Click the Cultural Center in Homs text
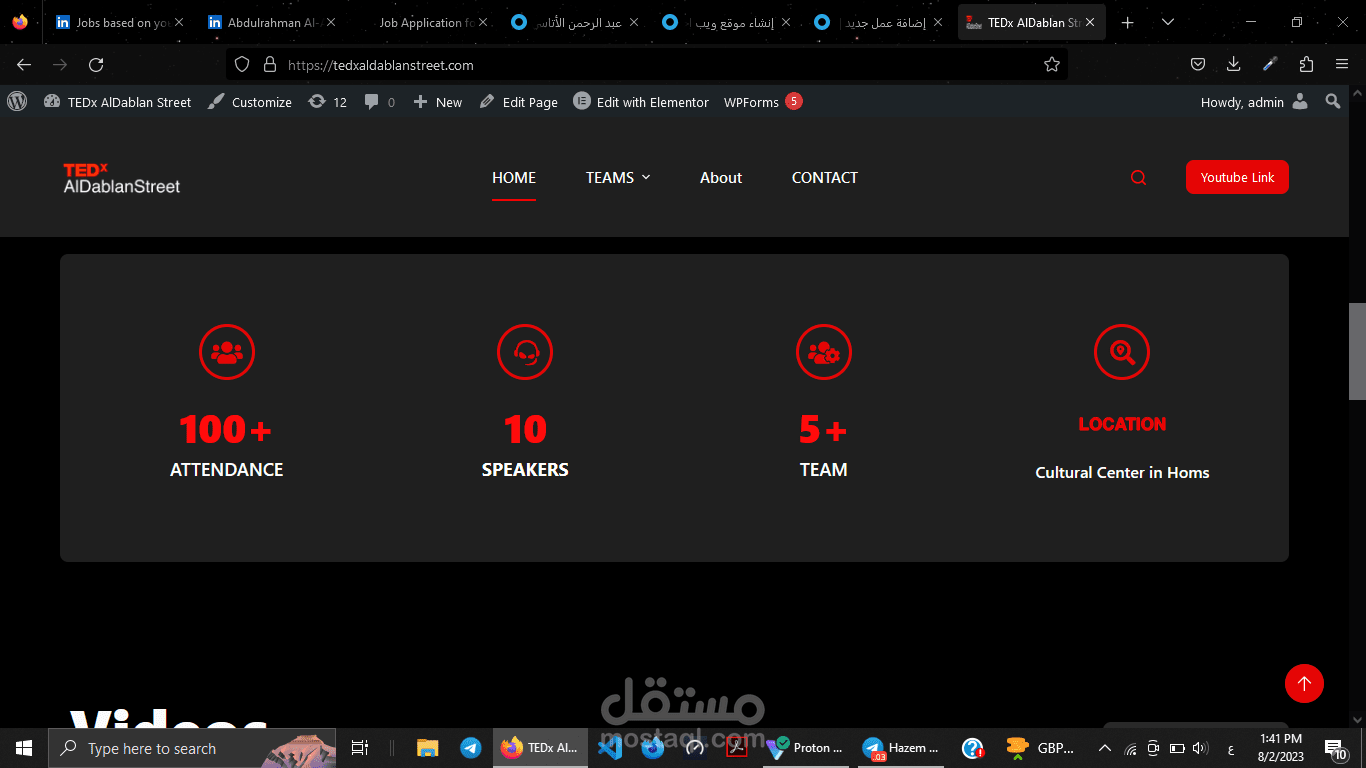 click(x=1122, y=473)
